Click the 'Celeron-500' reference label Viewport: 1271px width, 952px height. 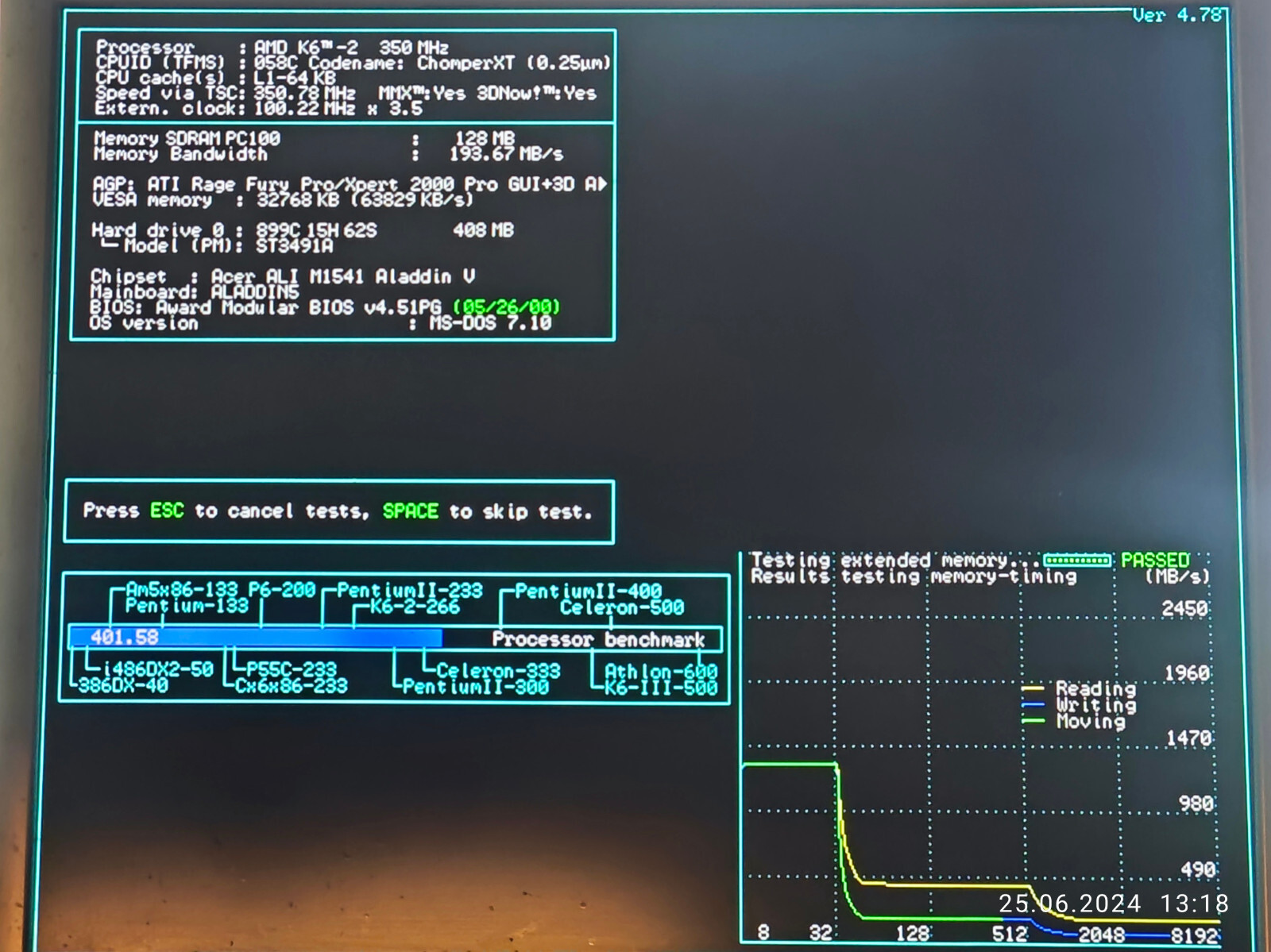click(622, 608)
